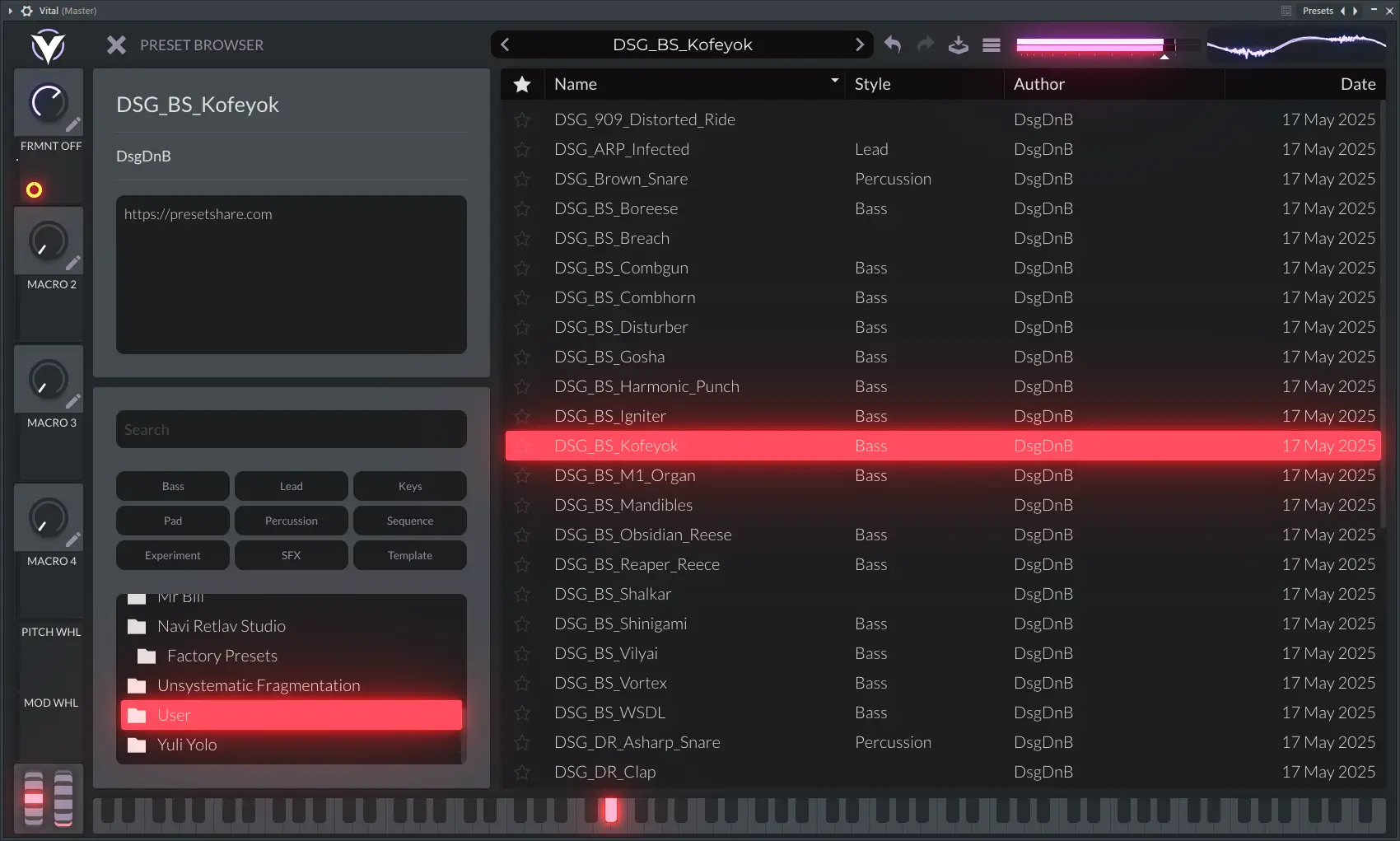
Task: Click the gear icon in title bar
Action: [26, 11]
